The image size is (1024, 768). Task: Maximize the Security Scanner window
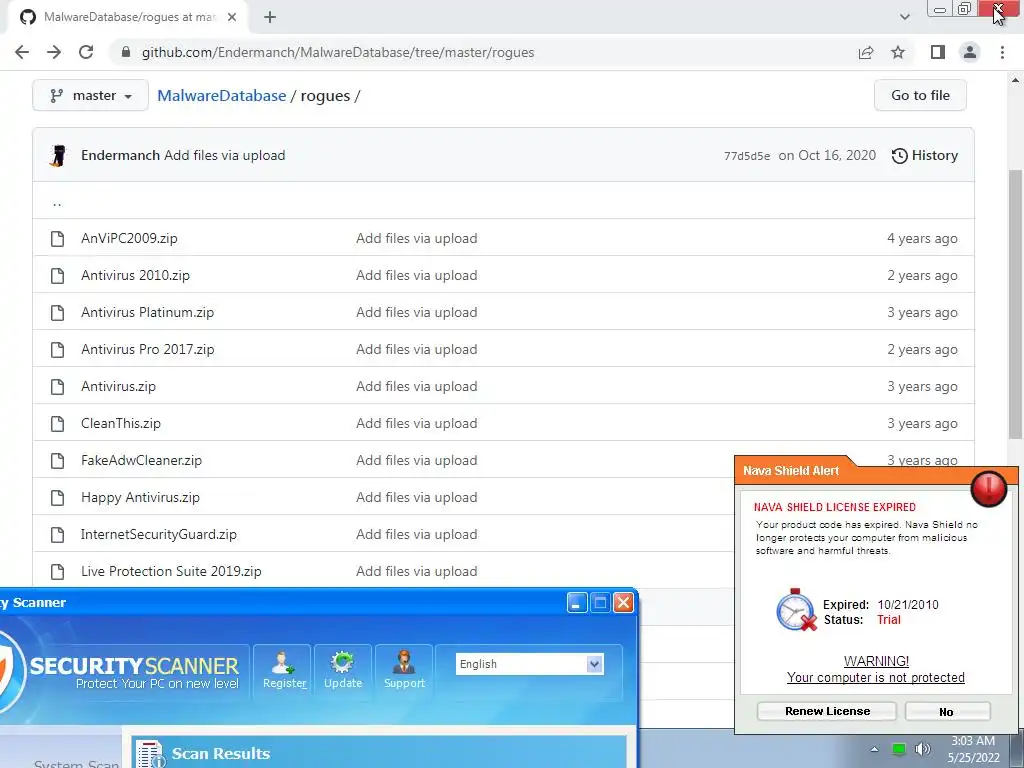click(600, 603)
